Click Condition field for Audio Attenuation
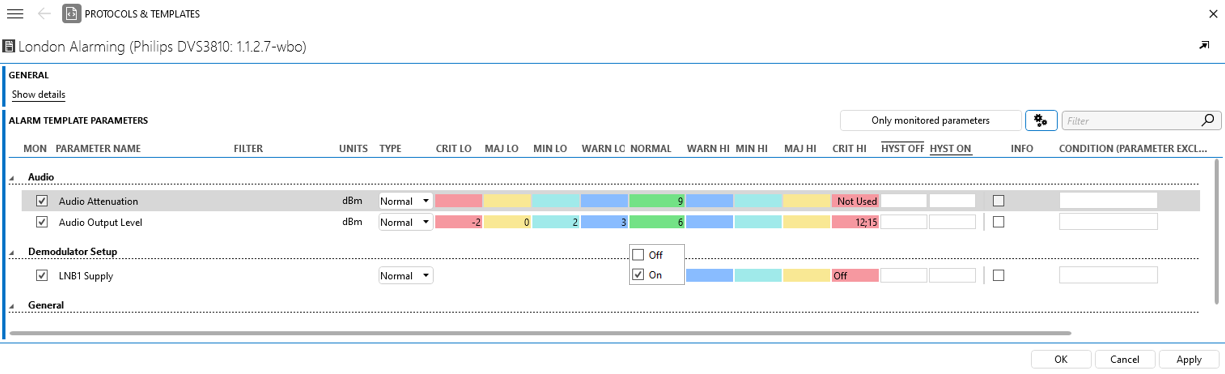 pos(1108,201)
